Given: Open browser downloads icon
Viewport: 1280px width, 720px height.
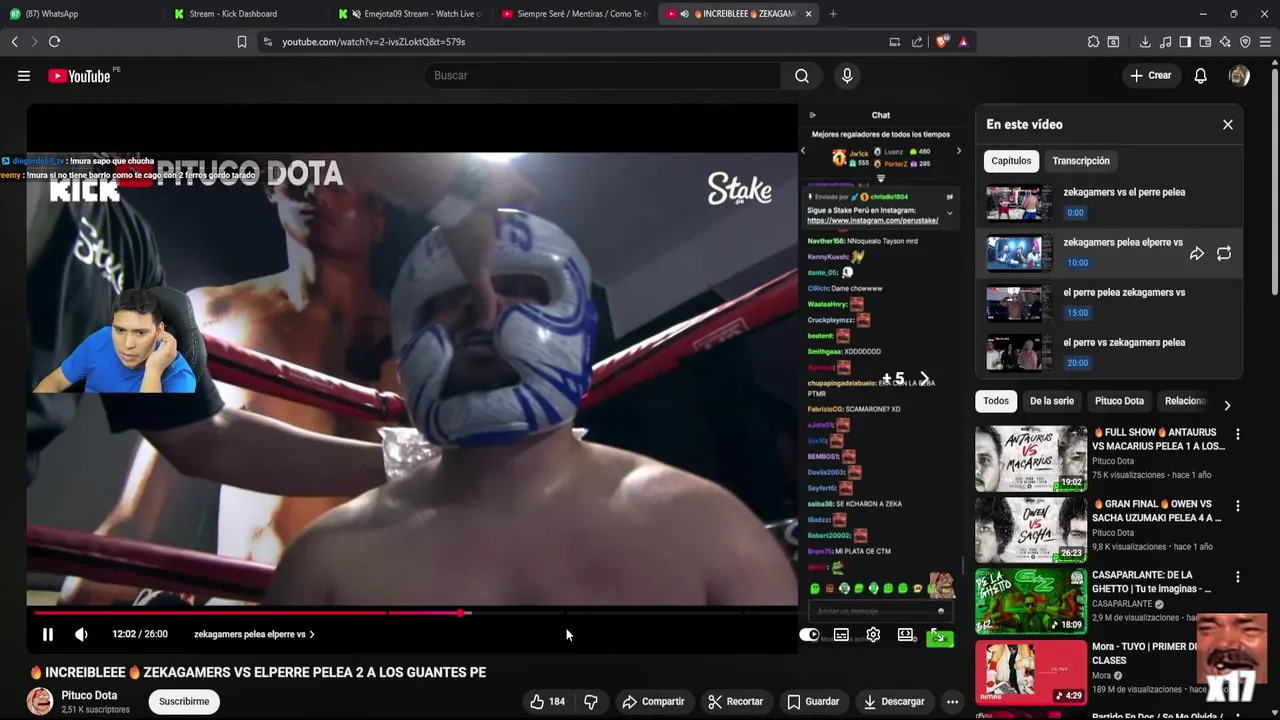Looking at the screenshot, I should (x=1145, y=42).
